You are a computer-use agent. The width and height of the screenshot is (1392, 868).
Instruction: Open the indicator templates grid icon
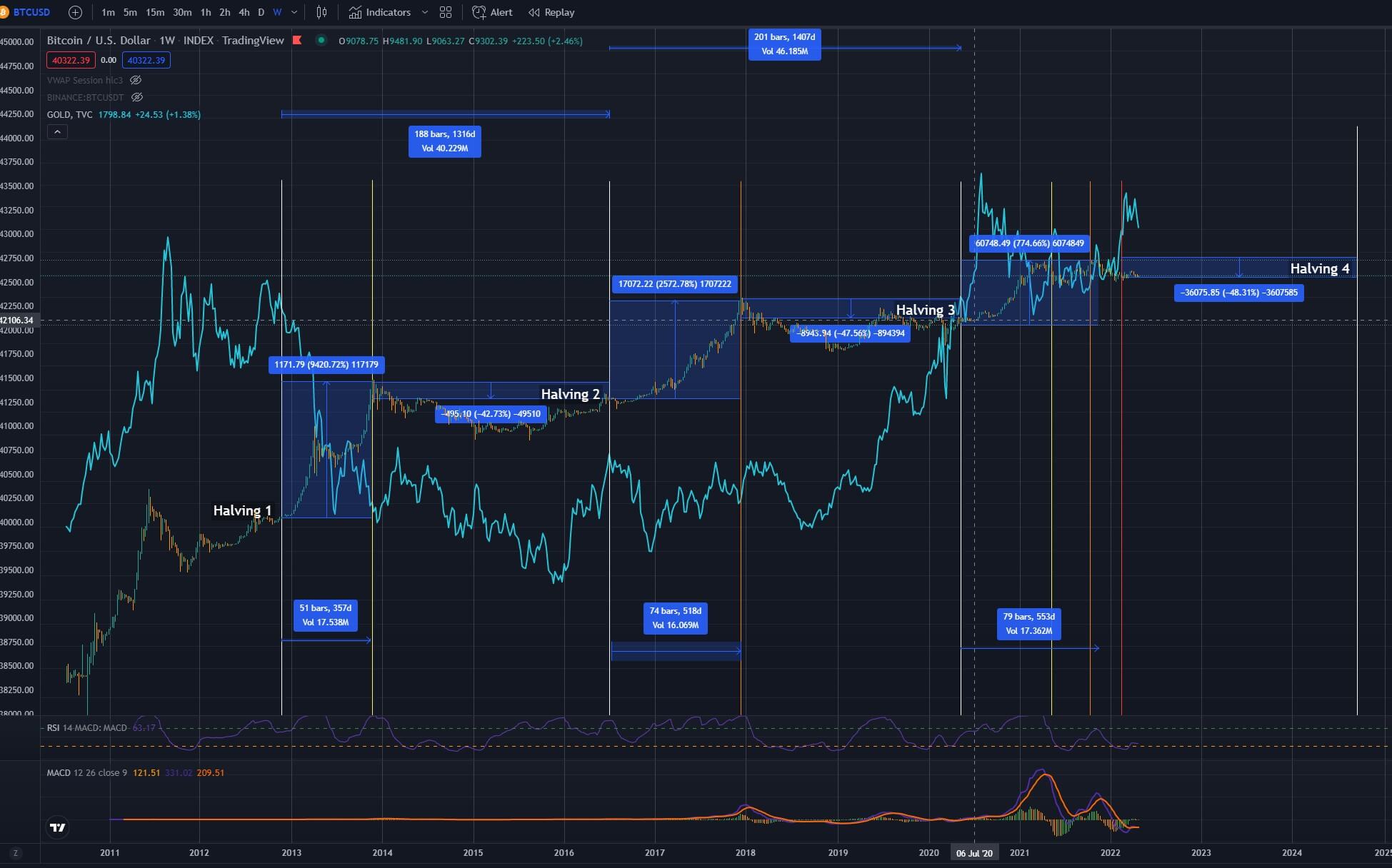click(446, 12)
